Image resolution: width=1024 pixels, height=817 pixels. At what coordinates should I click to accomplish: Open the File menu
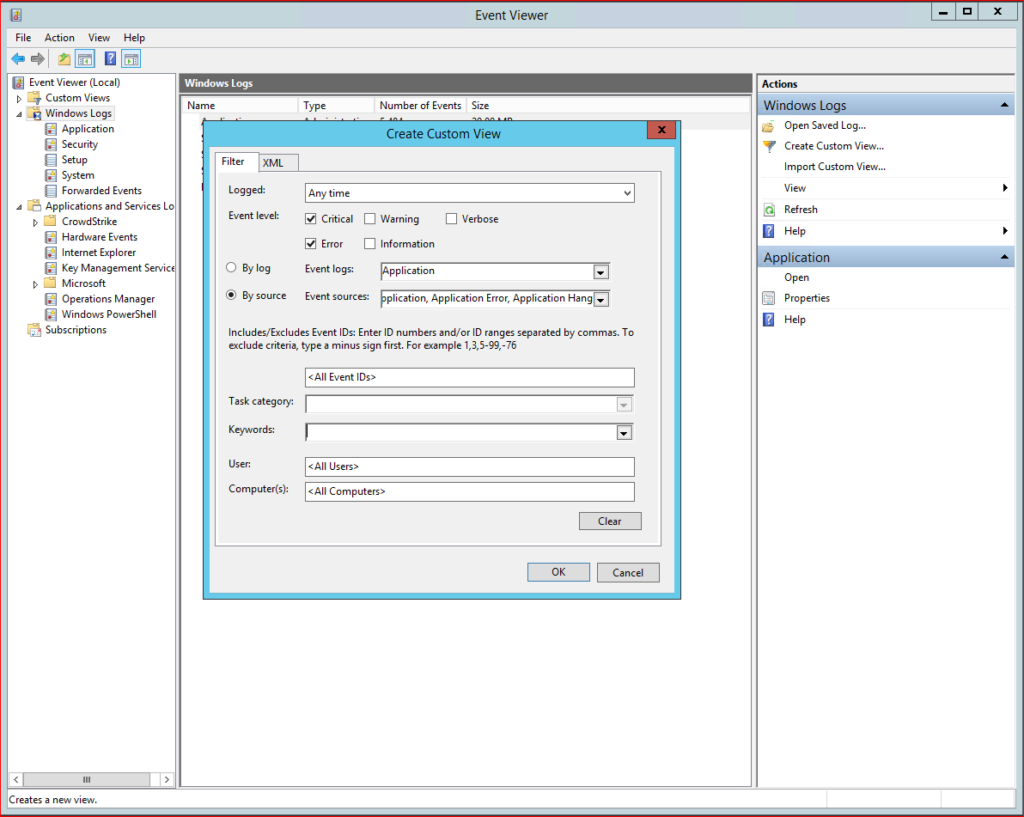coord(24,38)
